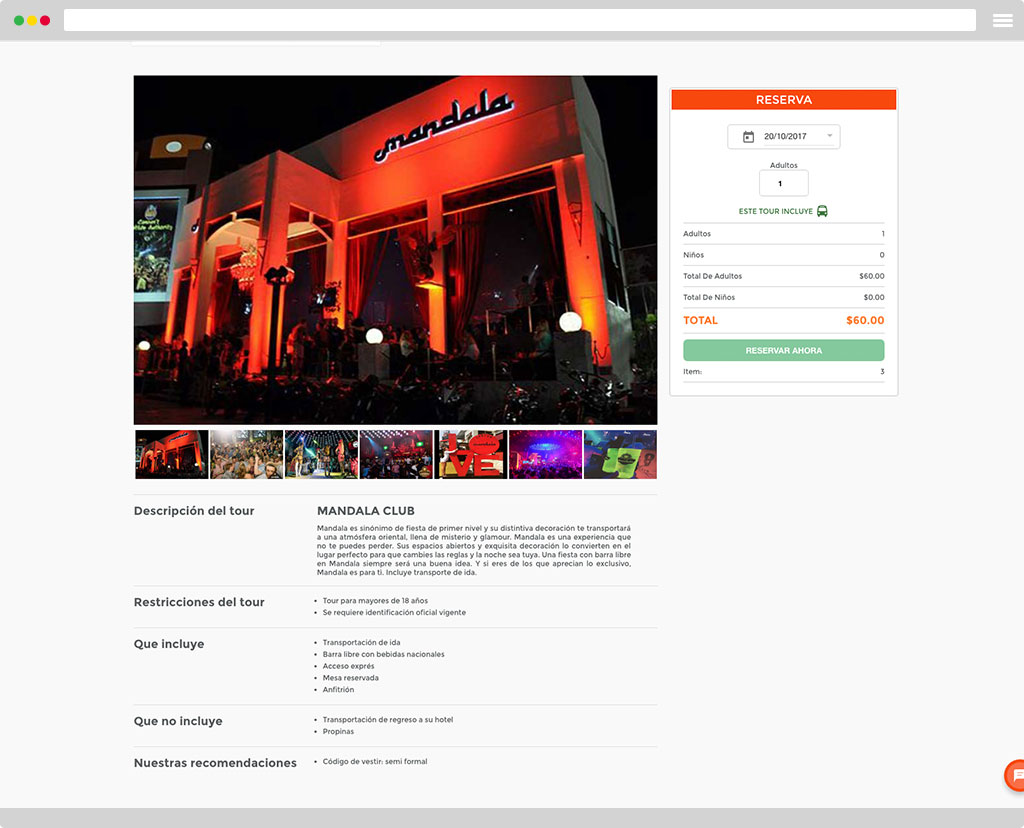Click the Total De Adultos $60.00 value
This screenshot has width=1024, height=828.
tap(872, 276)
